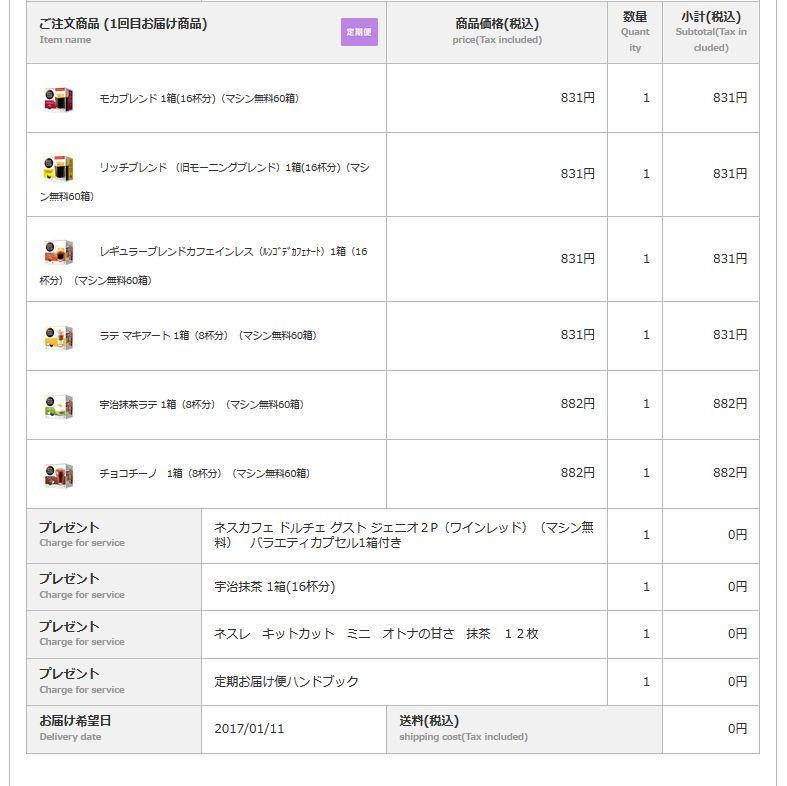787x786 pixels.
Task: Click the 882円 subtotal of 宇治抹茶ラテ
Action: pos(730,404)
